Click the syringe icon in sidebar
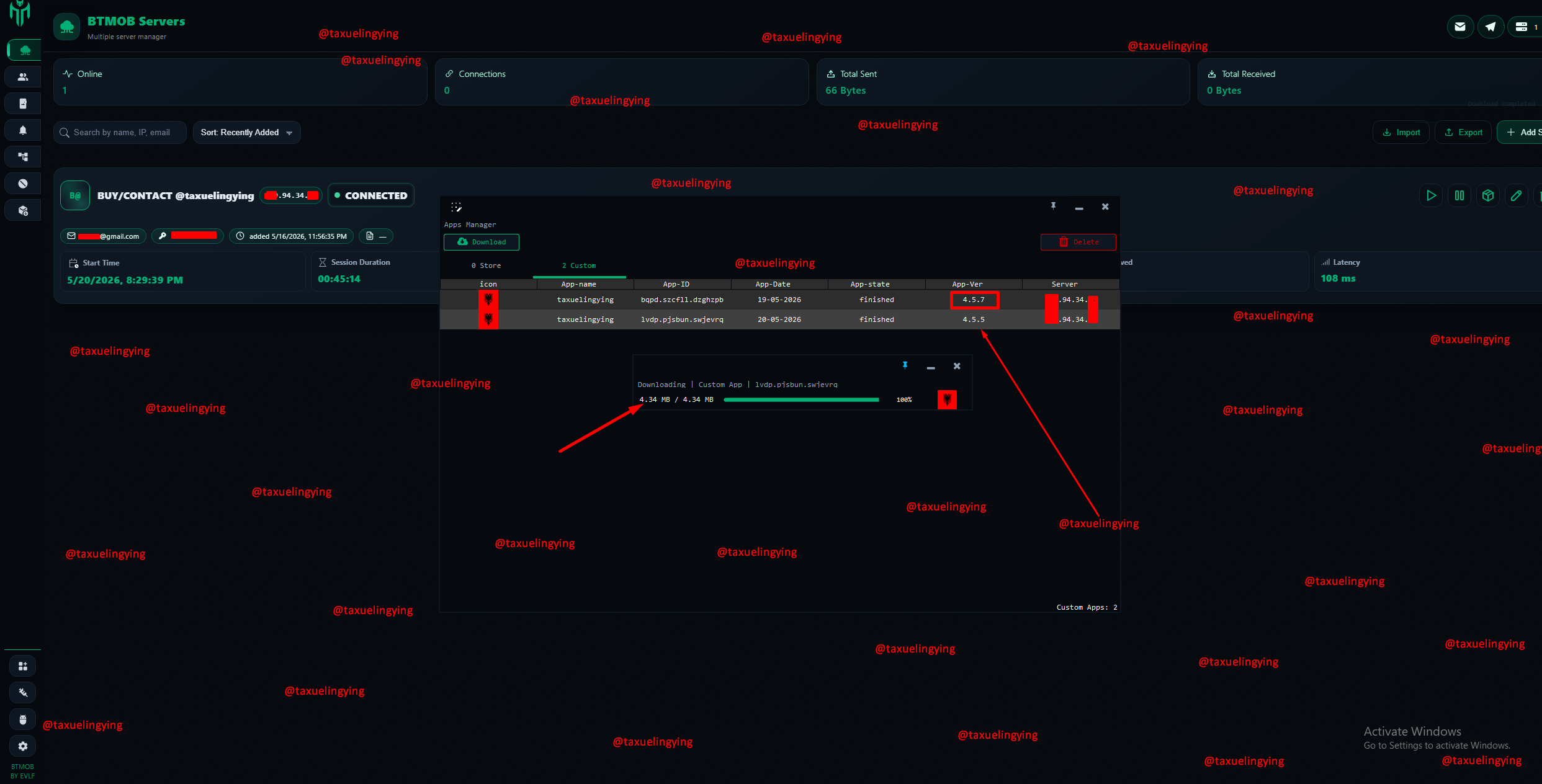 [23, 693]
